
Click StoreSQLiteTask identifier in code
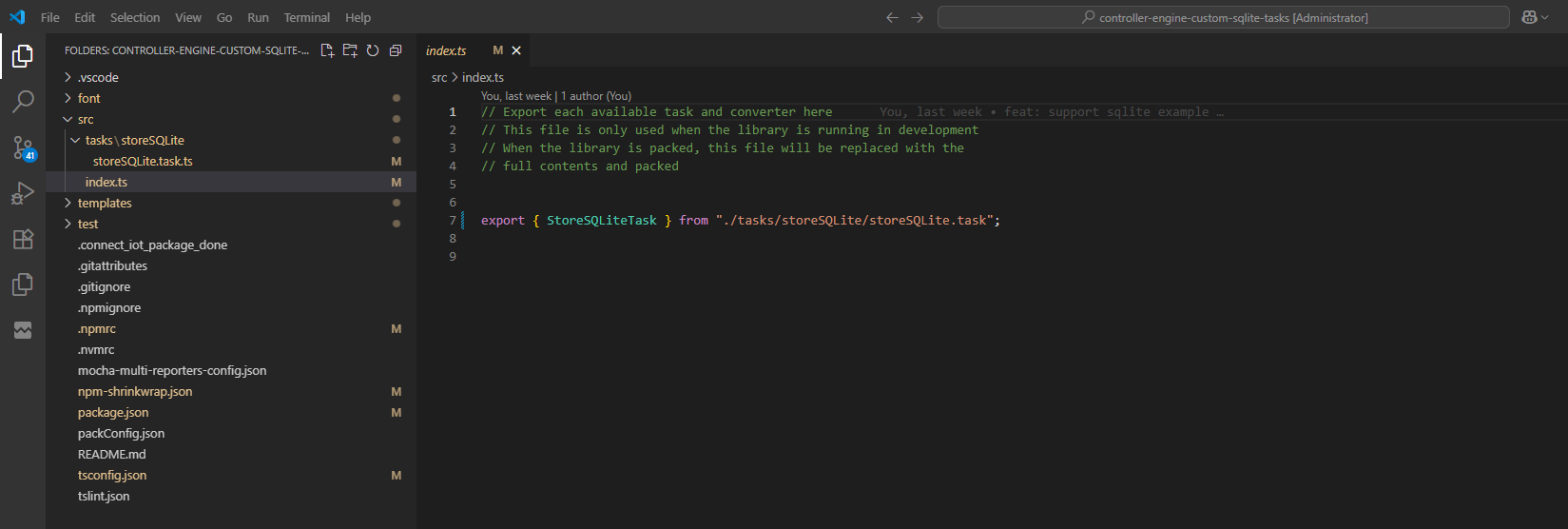coord(601,220)
